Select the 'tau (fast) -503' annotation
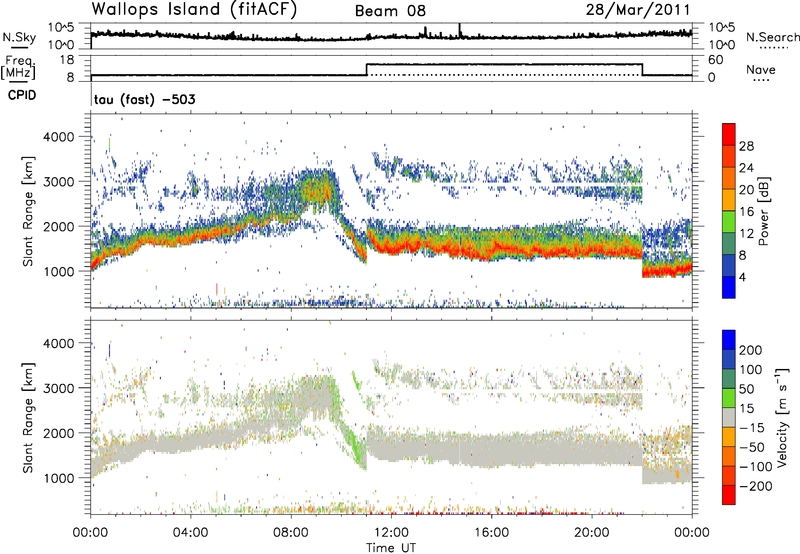The image size is (800, 554). [x=144, y=99]
